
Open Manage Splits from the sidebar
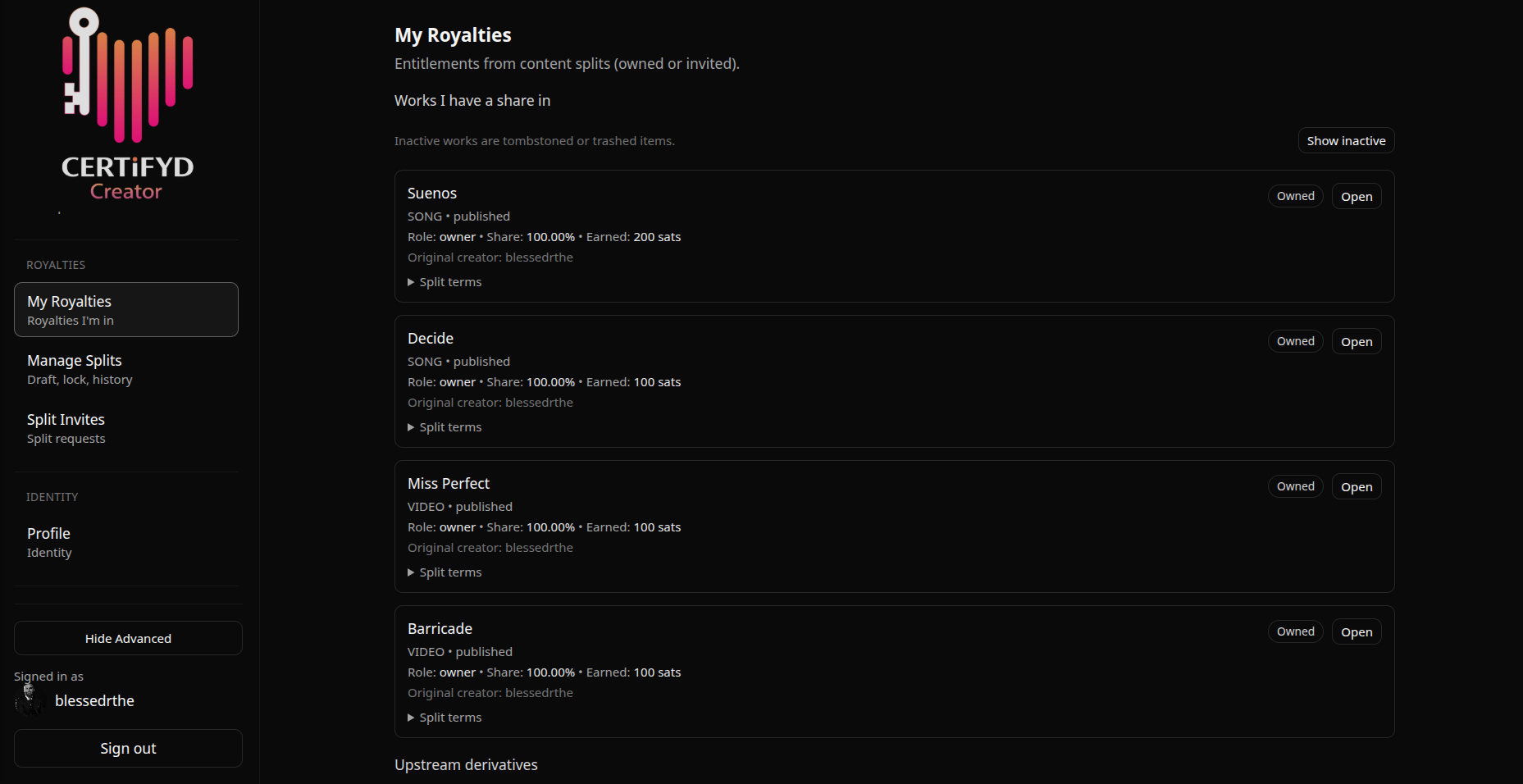point(125,368)
